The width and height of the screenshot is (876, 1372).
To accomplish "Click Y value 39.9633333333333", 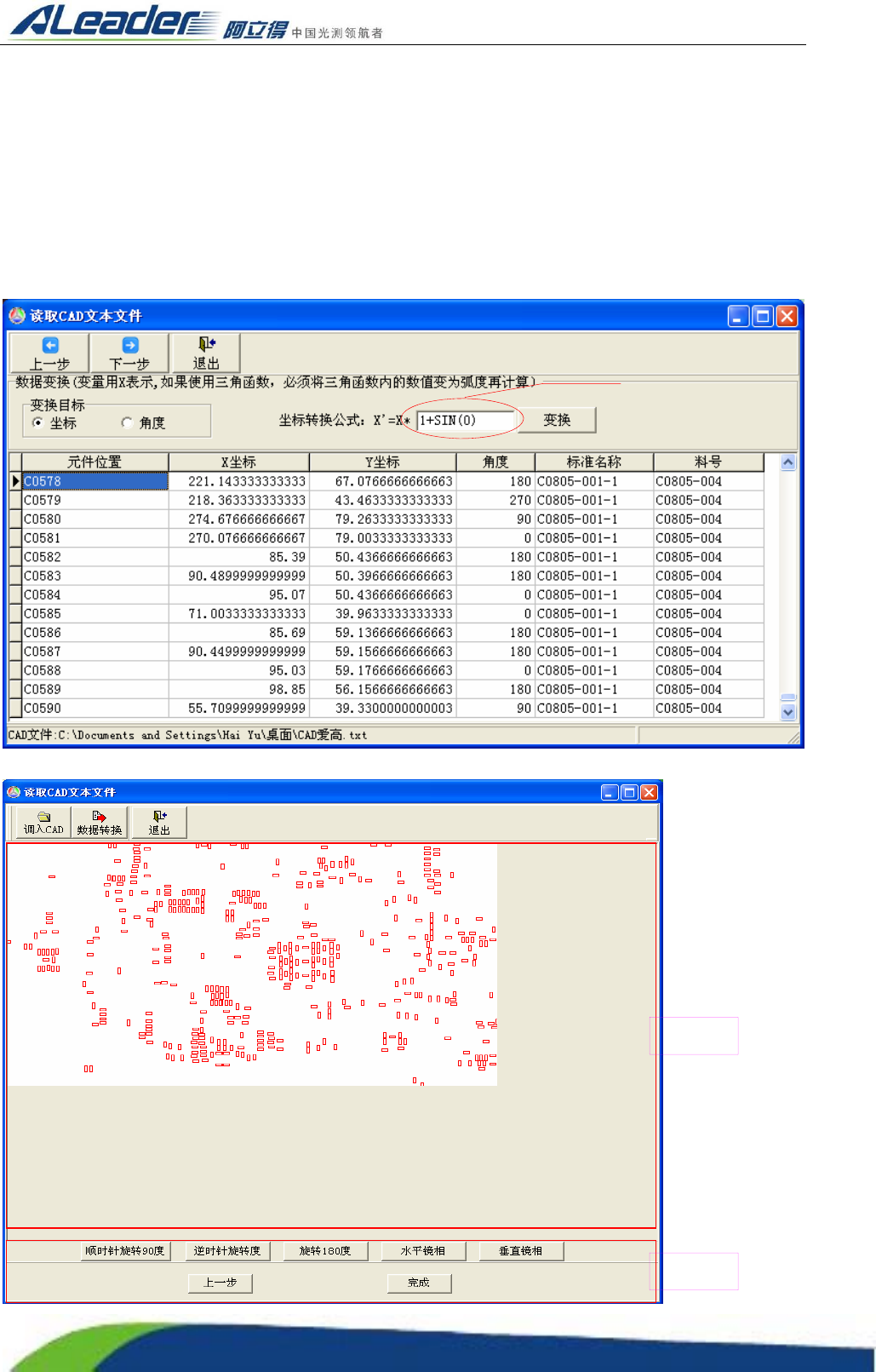I will pyautogui.click(x=383, y=613).
